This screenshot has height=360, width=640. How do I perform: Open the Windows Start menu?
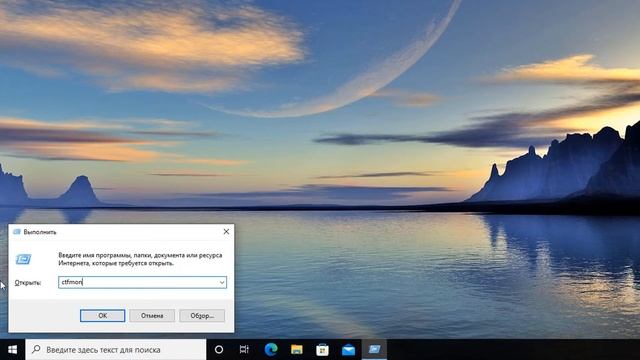pyautogui.click(x=12, y=350)
